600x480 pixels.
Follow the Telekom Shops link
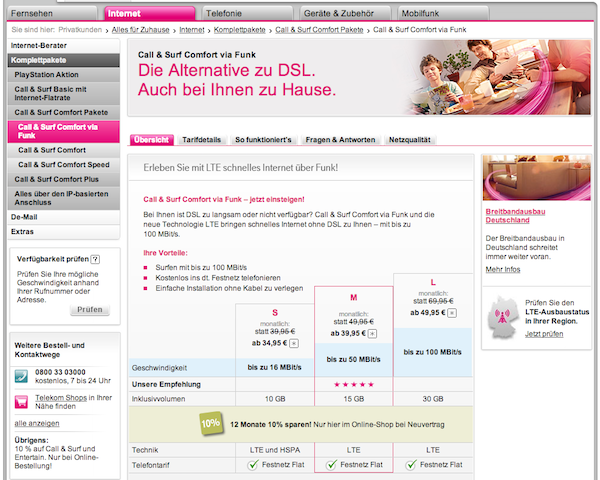pos(61,398)
